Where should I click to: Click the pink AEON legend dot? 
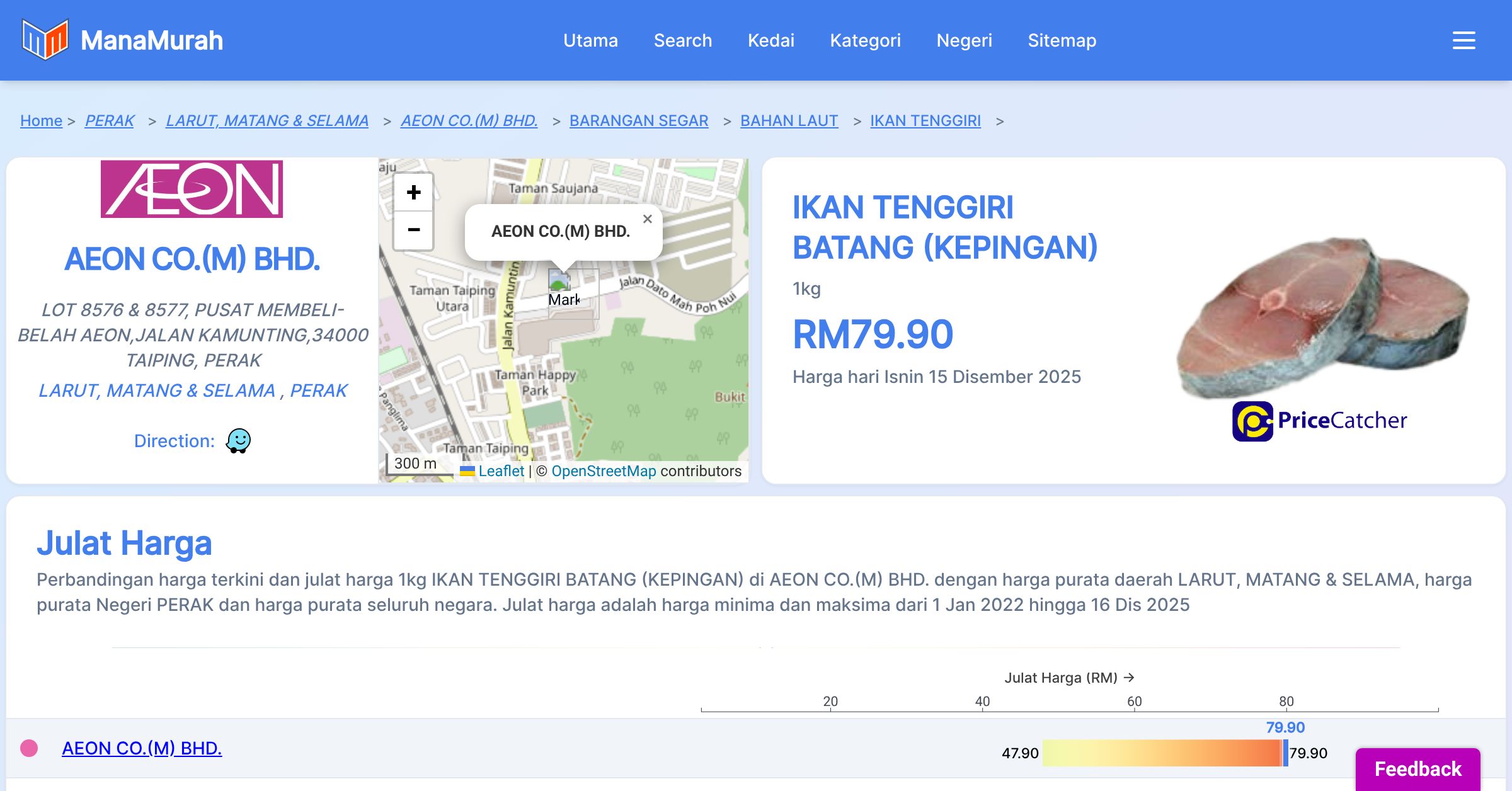click(x=29, y=748)
